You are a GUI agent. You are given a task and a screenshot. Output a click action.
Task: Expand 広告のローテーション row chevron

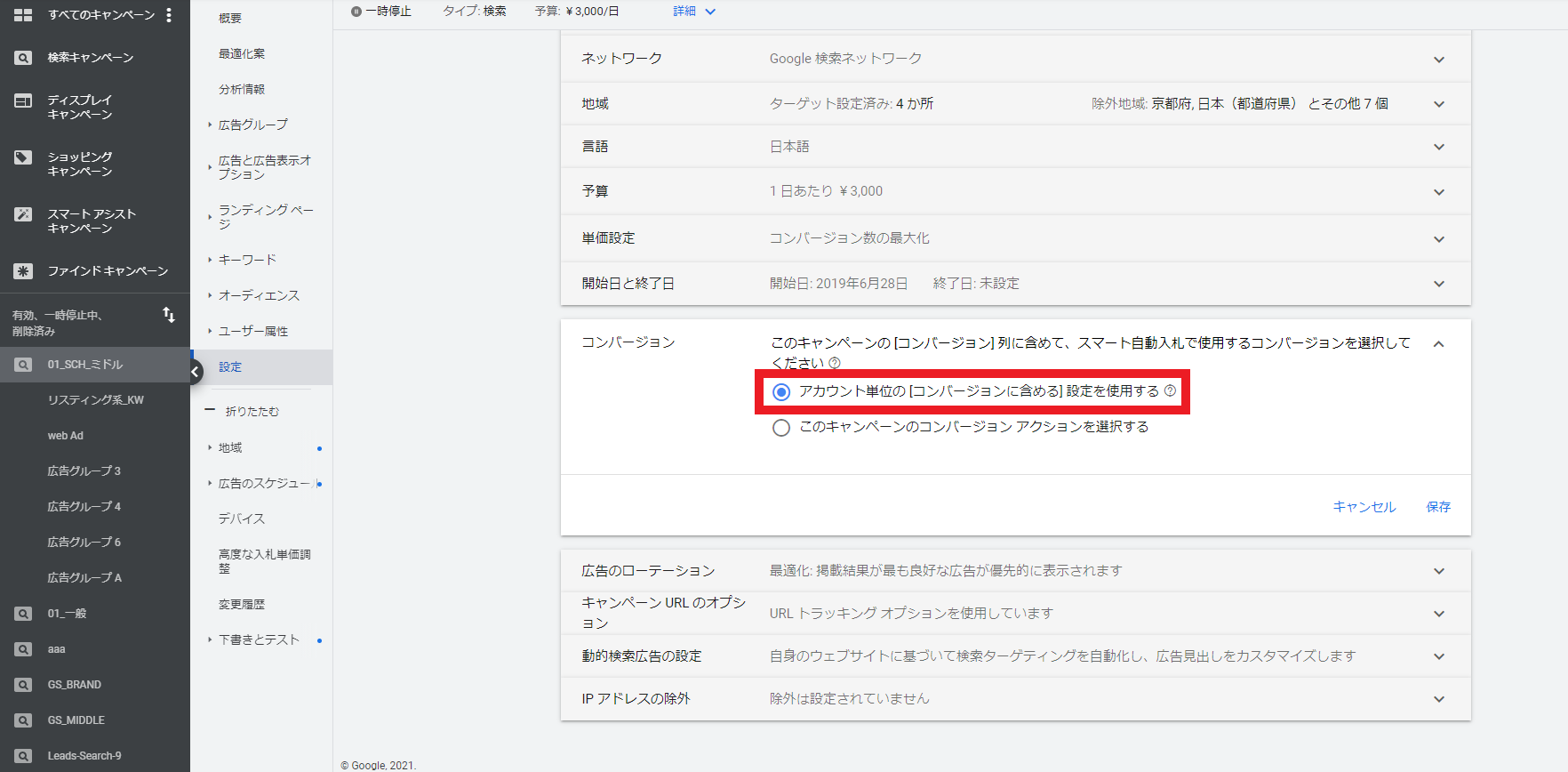pos(1439,571)
